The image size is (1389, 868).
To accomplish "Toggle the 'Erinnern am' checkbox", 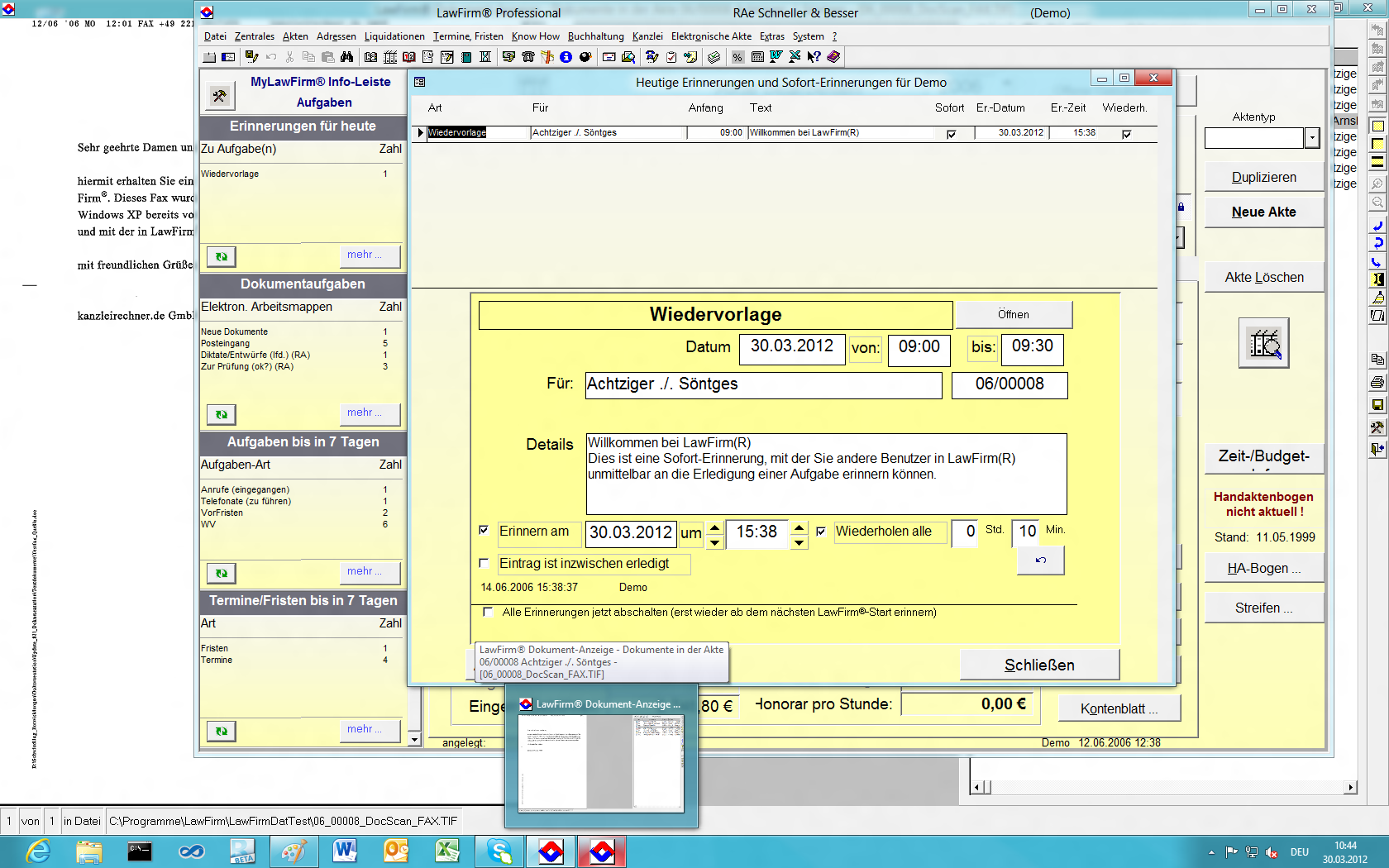I will 484,531.
